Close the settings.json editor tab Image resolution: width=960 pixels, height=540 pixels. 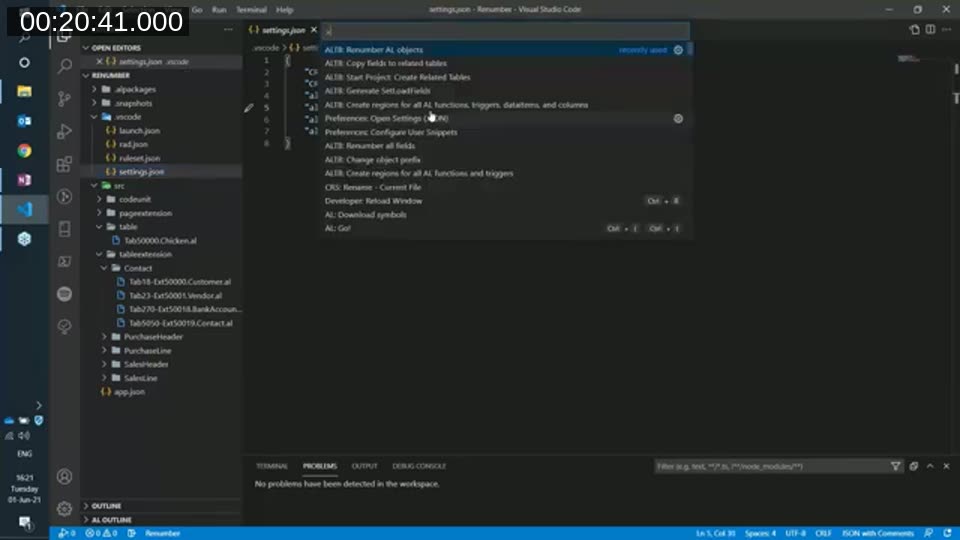tap(314, 29)
